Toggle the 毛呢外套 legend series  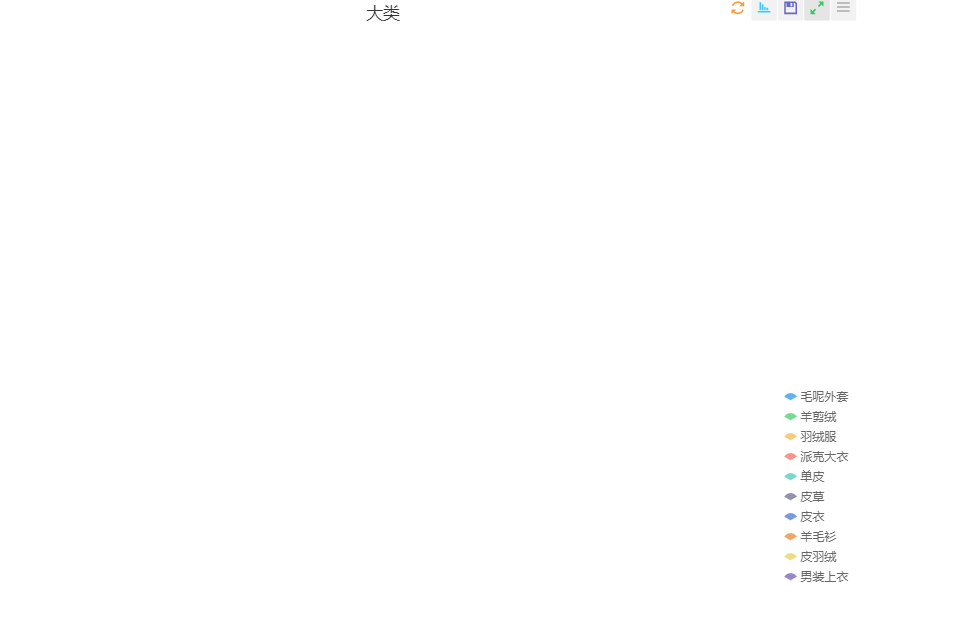click(x=817, y=397)
